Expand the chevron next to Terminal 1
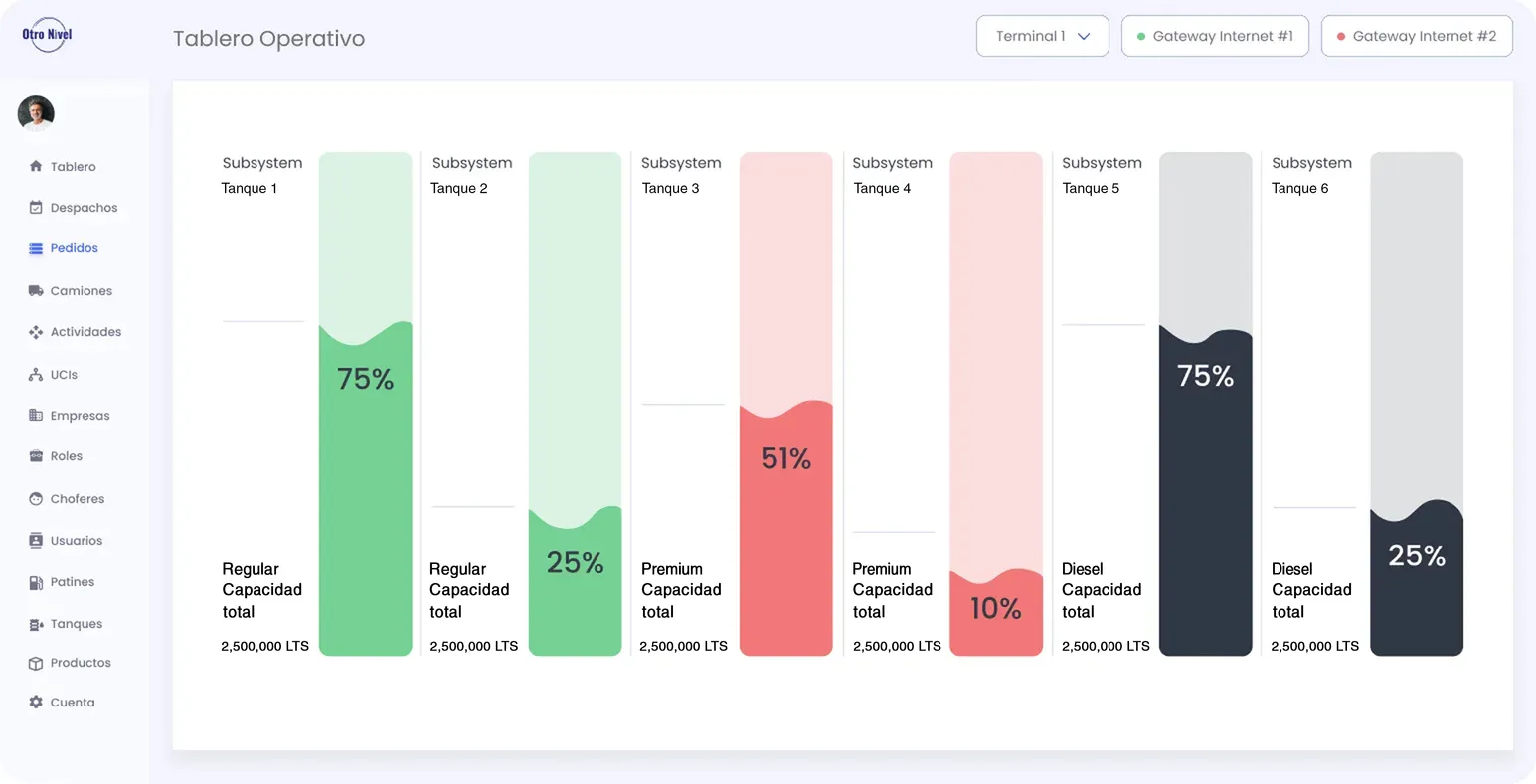 tap(1084, 37)
